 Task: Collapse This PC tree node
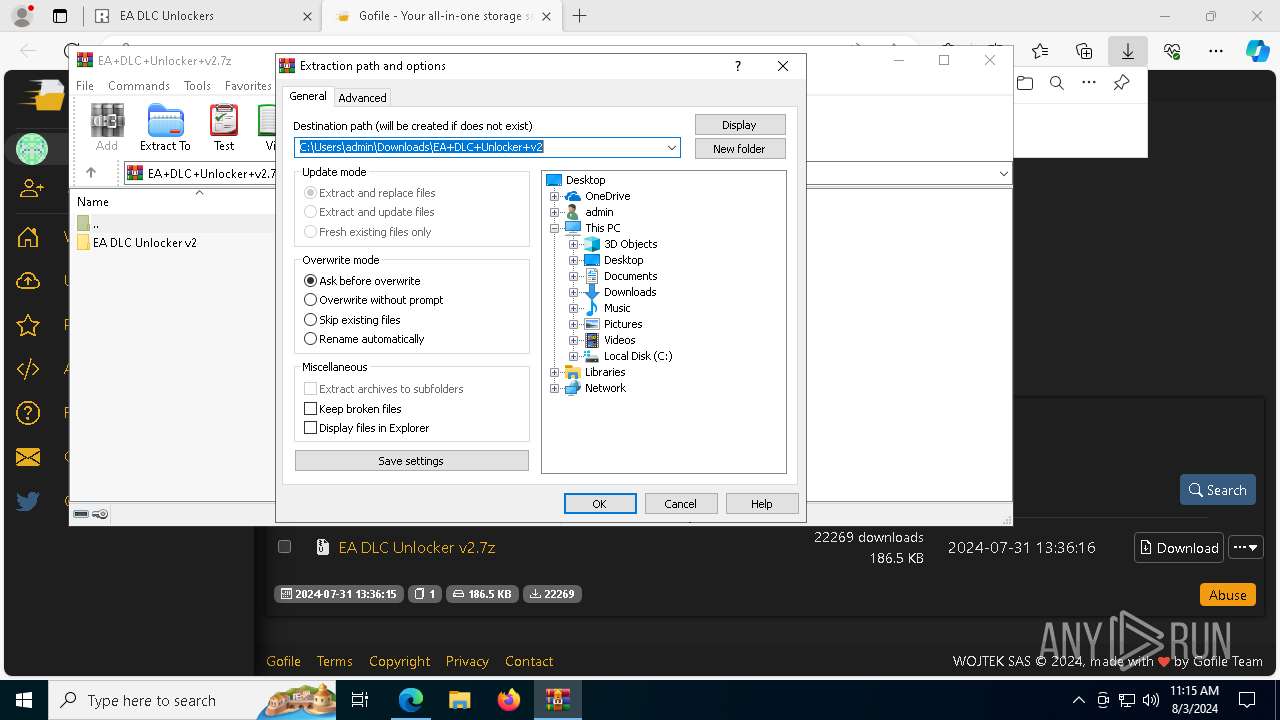(x=554, y=228)
